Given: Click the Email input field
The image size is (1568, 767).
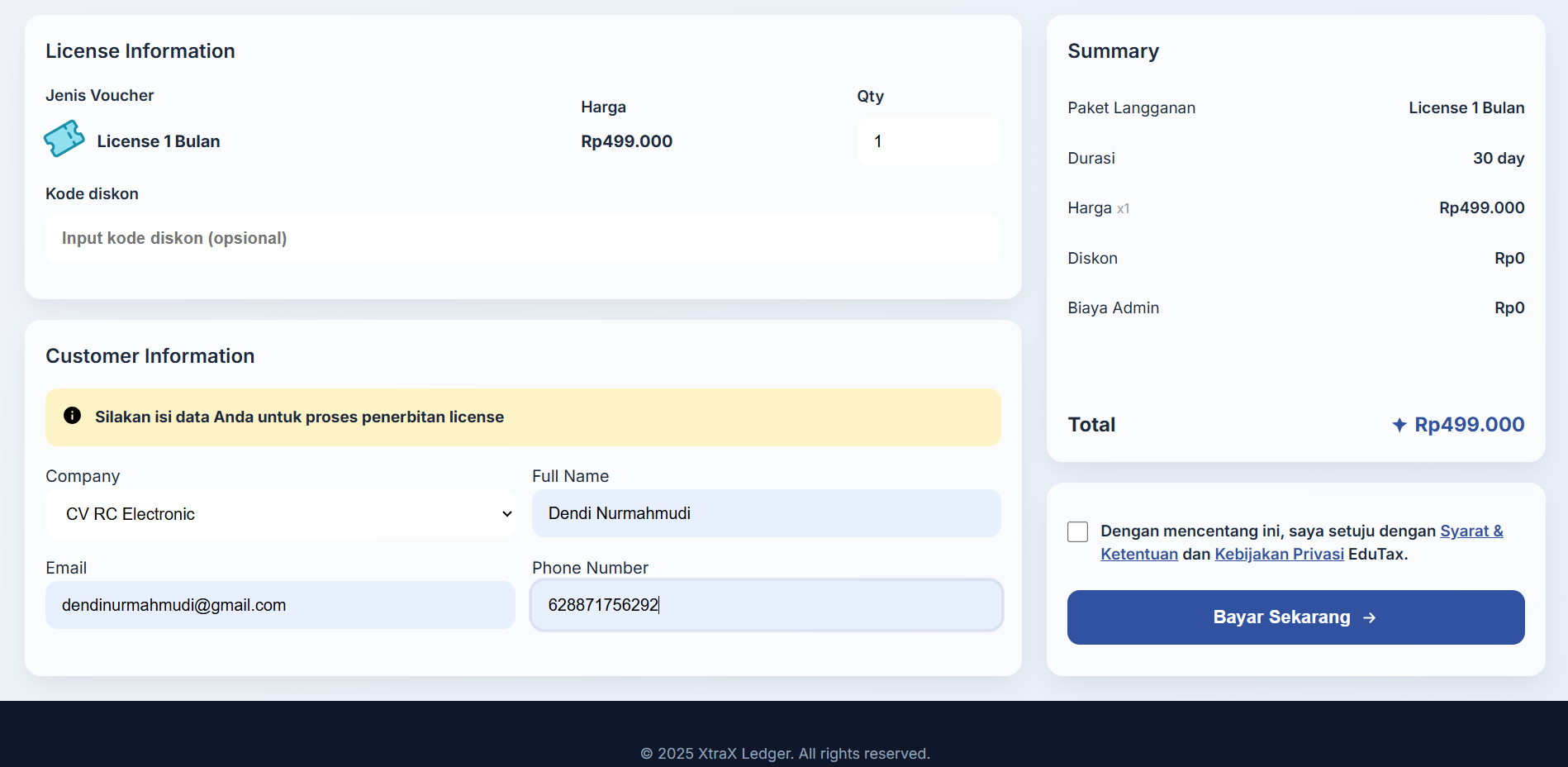Looking at the screenshot, I should (279, 605).
